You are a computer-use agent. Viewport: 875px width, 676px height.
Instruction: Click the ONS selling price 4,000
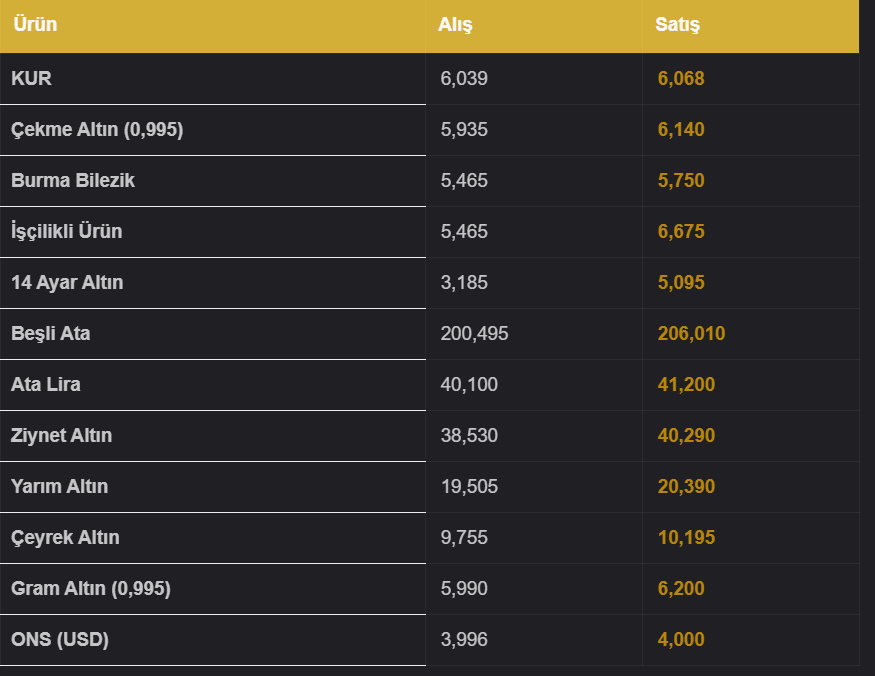(x=681, y=640)
